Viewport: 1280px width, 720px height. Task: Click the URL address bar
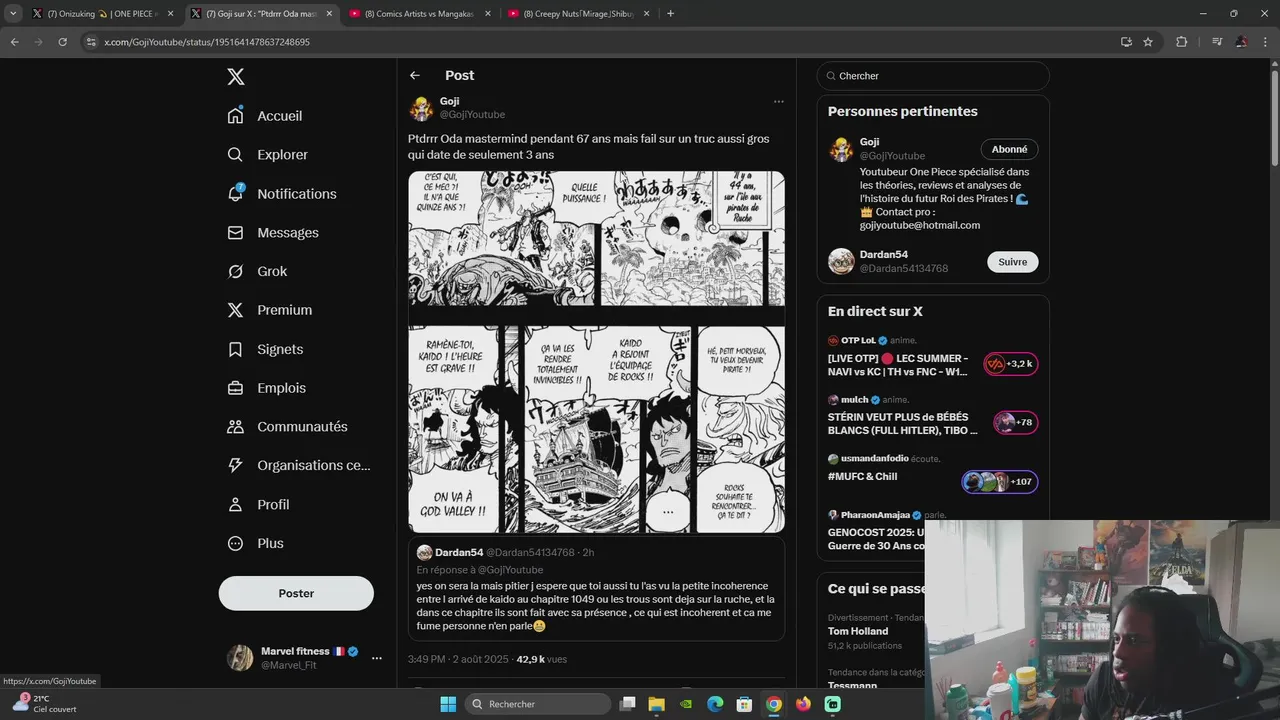point(600,42)
